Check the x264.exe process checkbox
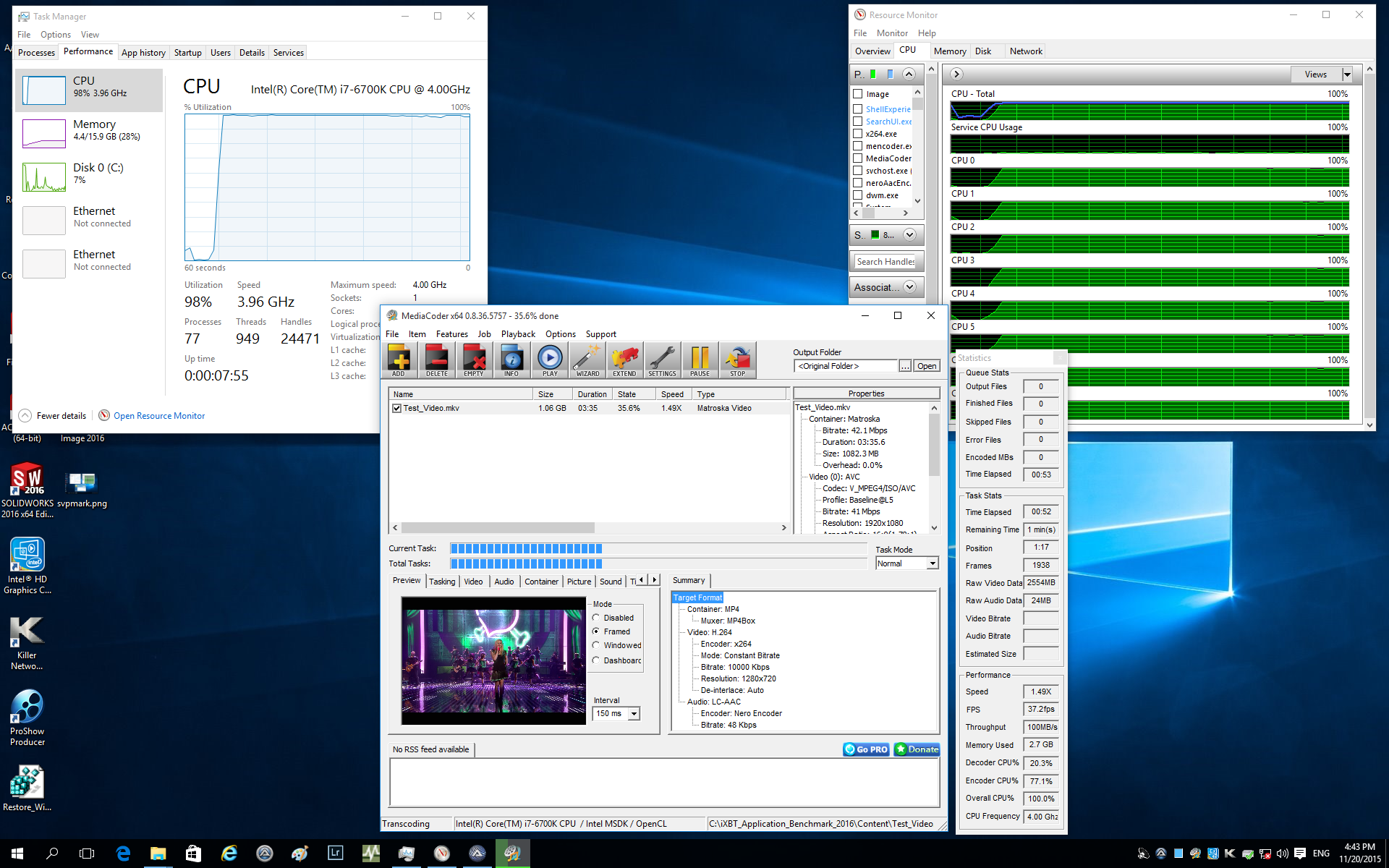1389x868 pixels. point(857,134)
